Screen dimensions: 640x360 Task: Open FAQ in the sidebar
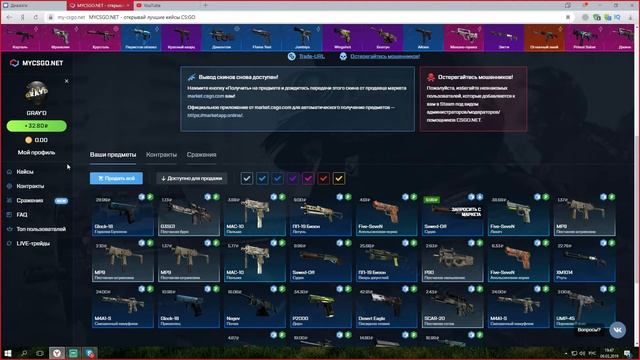(22, 215)
